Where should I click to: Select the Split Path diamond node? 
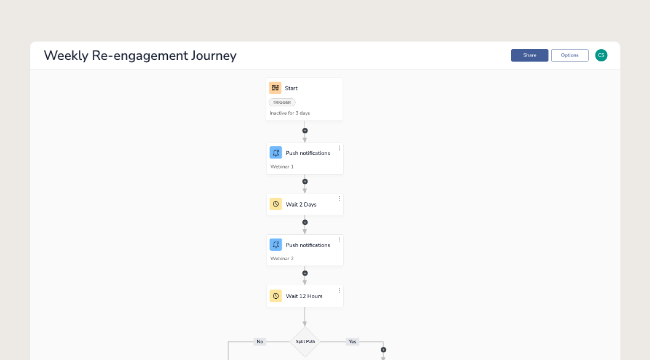coord(305,342)
